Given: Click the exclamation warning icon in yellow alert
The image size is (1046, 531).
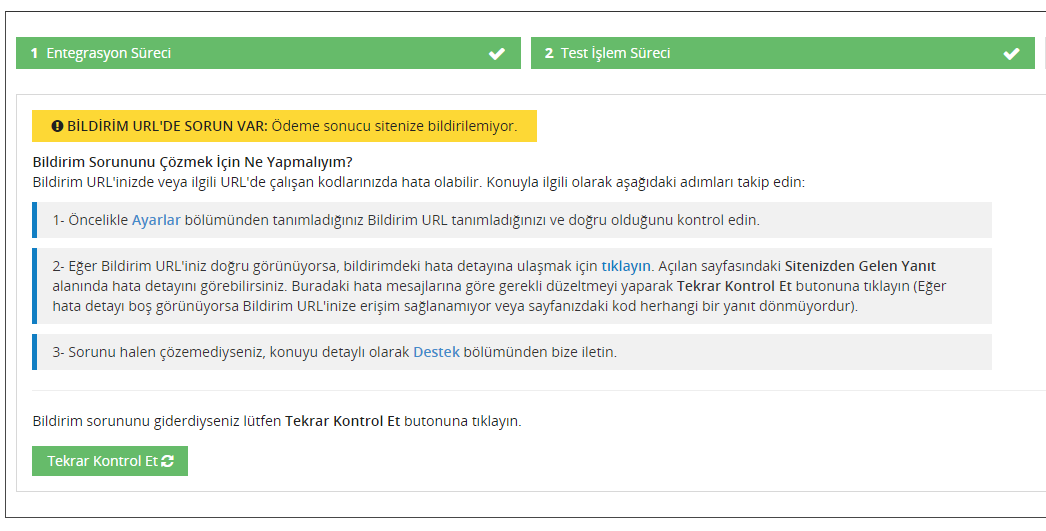Looking at the screenshot, I should (57, 126).
